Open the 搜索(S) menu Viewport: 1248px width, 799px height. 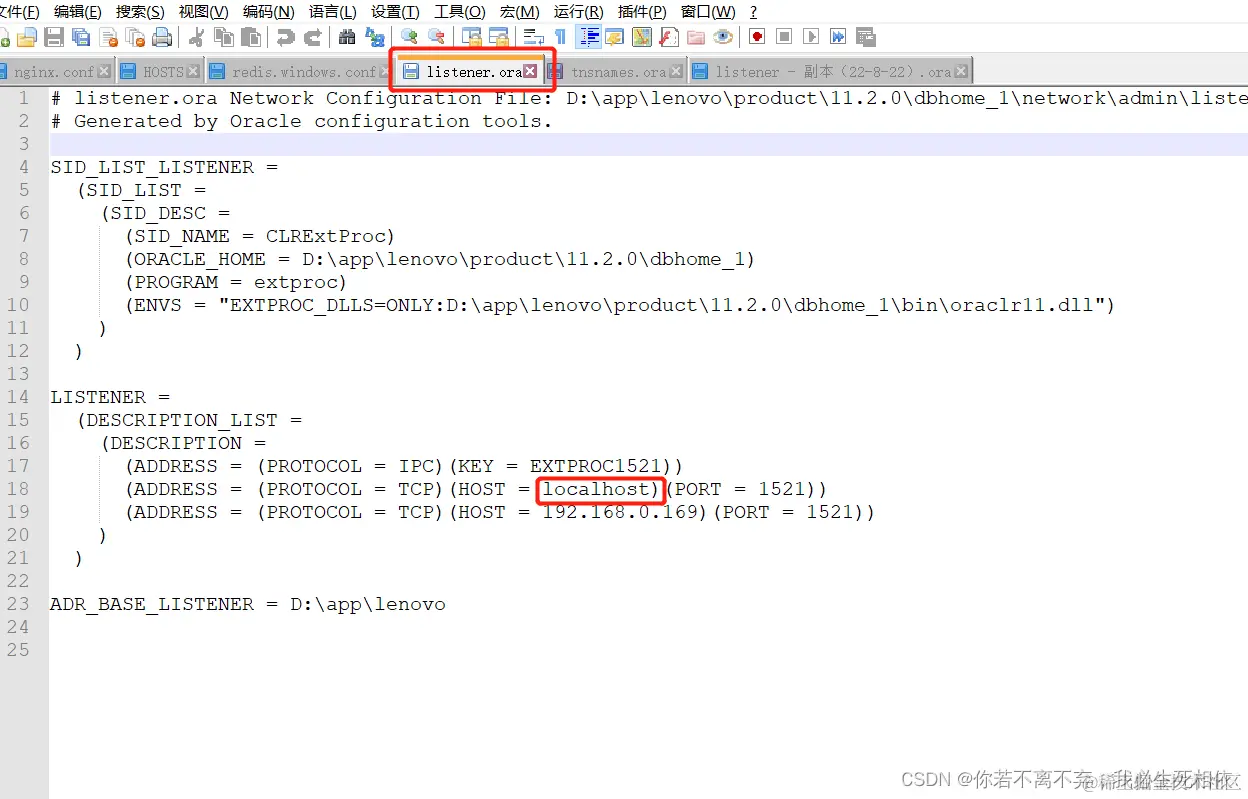coord(140,12)
